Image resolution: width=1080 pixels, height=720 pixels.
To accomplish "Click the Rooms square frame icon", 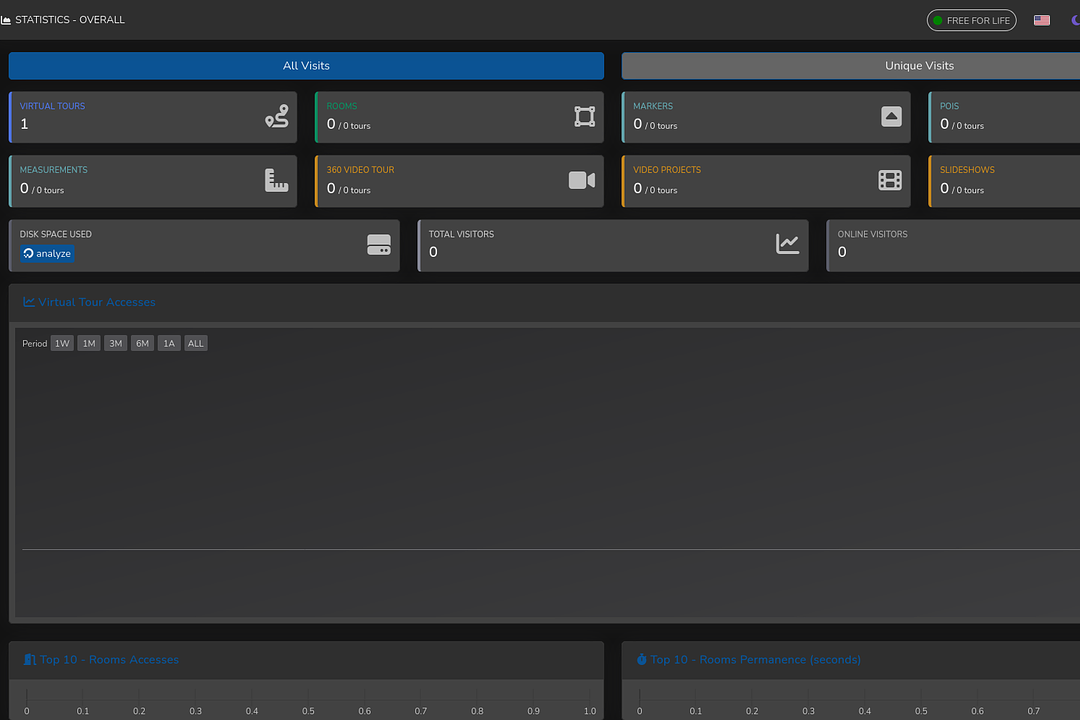I will point(584,117).
